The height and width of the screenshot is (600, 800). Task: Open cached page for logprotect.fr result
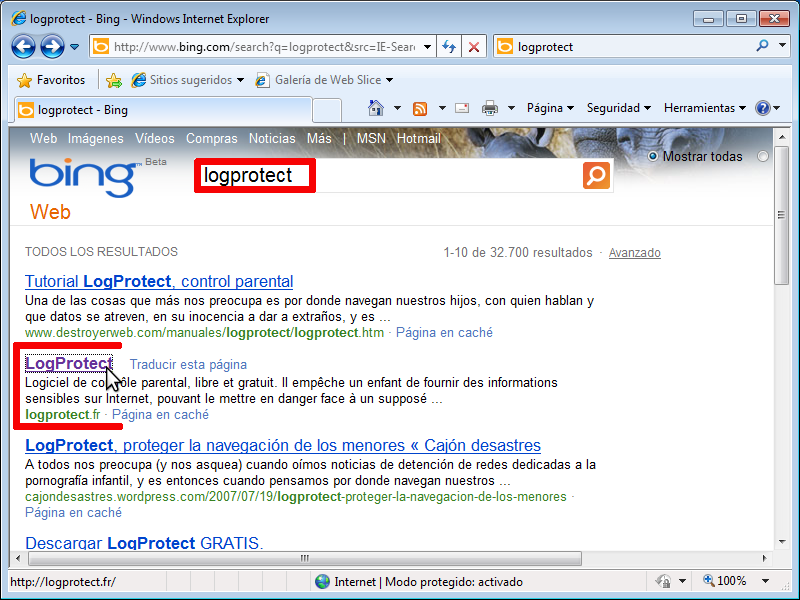[160, 414]
